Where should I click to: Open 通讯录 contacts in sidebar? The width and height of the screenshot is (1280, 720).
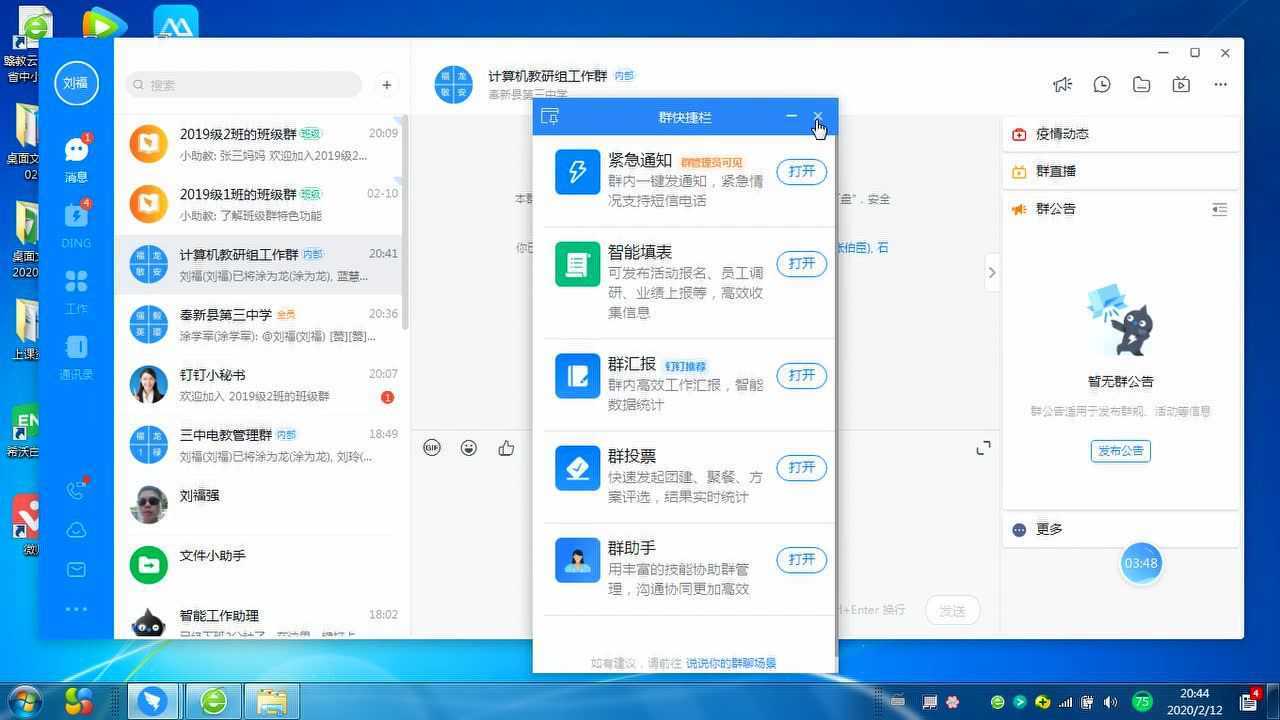click(76, 349)
